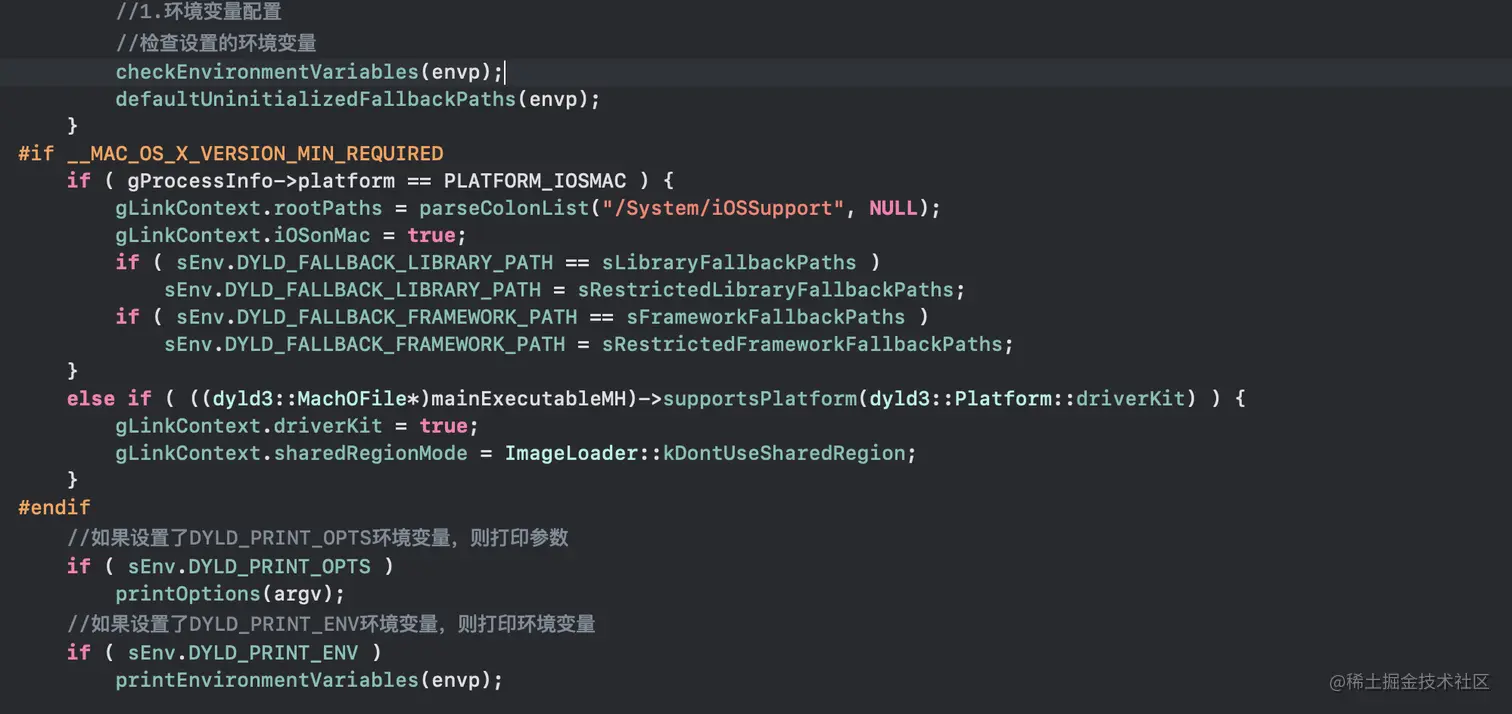Click 'sEnv.DYLD_PRINT_OPTS' condition
This screenshot has height=714, width=1512.
(249, 566)
